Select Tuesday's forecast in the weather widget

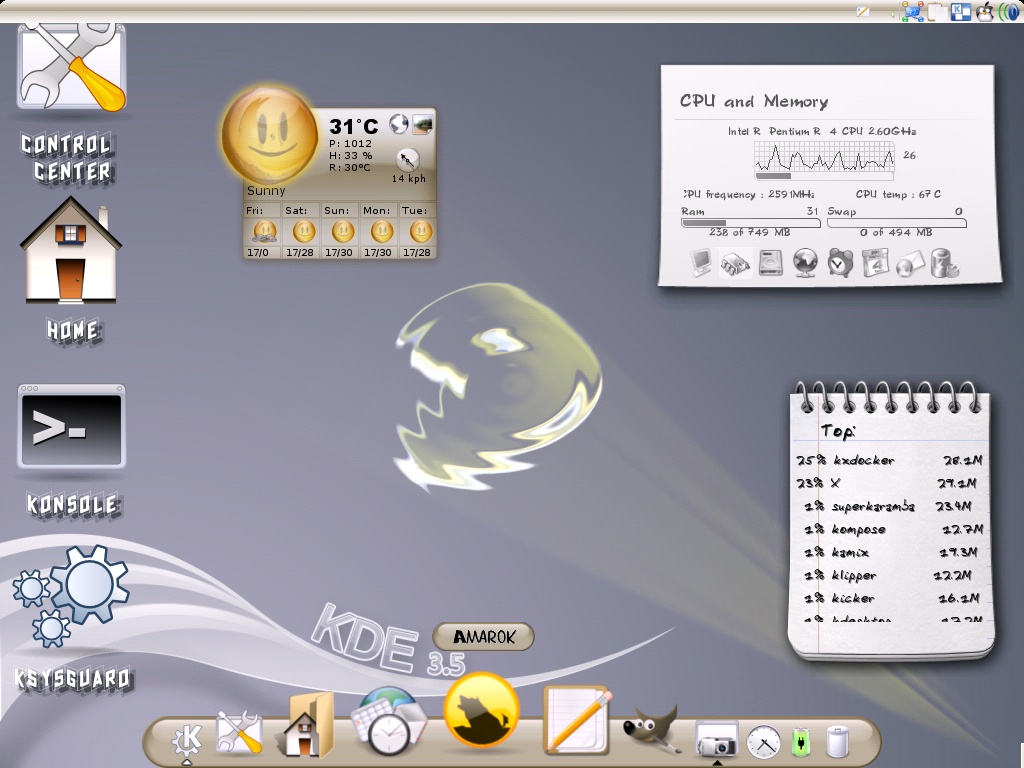[x=418, y=231]
